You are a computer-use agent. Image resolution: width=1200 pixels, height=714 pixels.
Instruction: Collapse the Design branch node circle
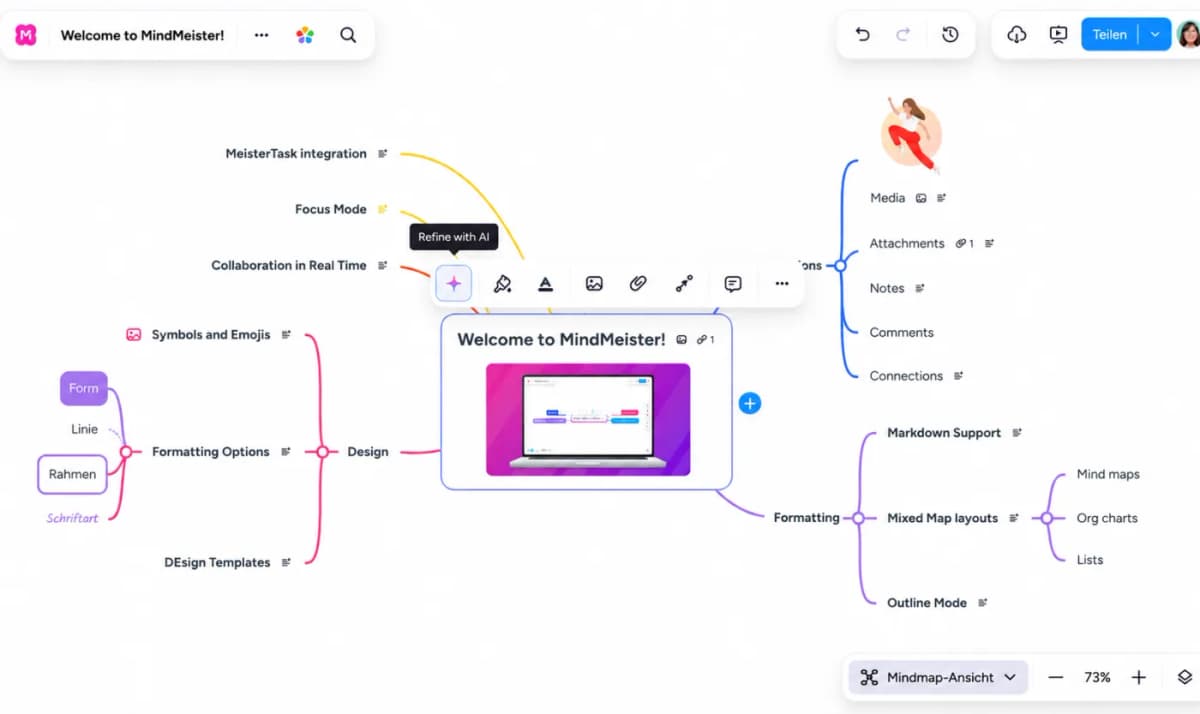coord(322,452)
